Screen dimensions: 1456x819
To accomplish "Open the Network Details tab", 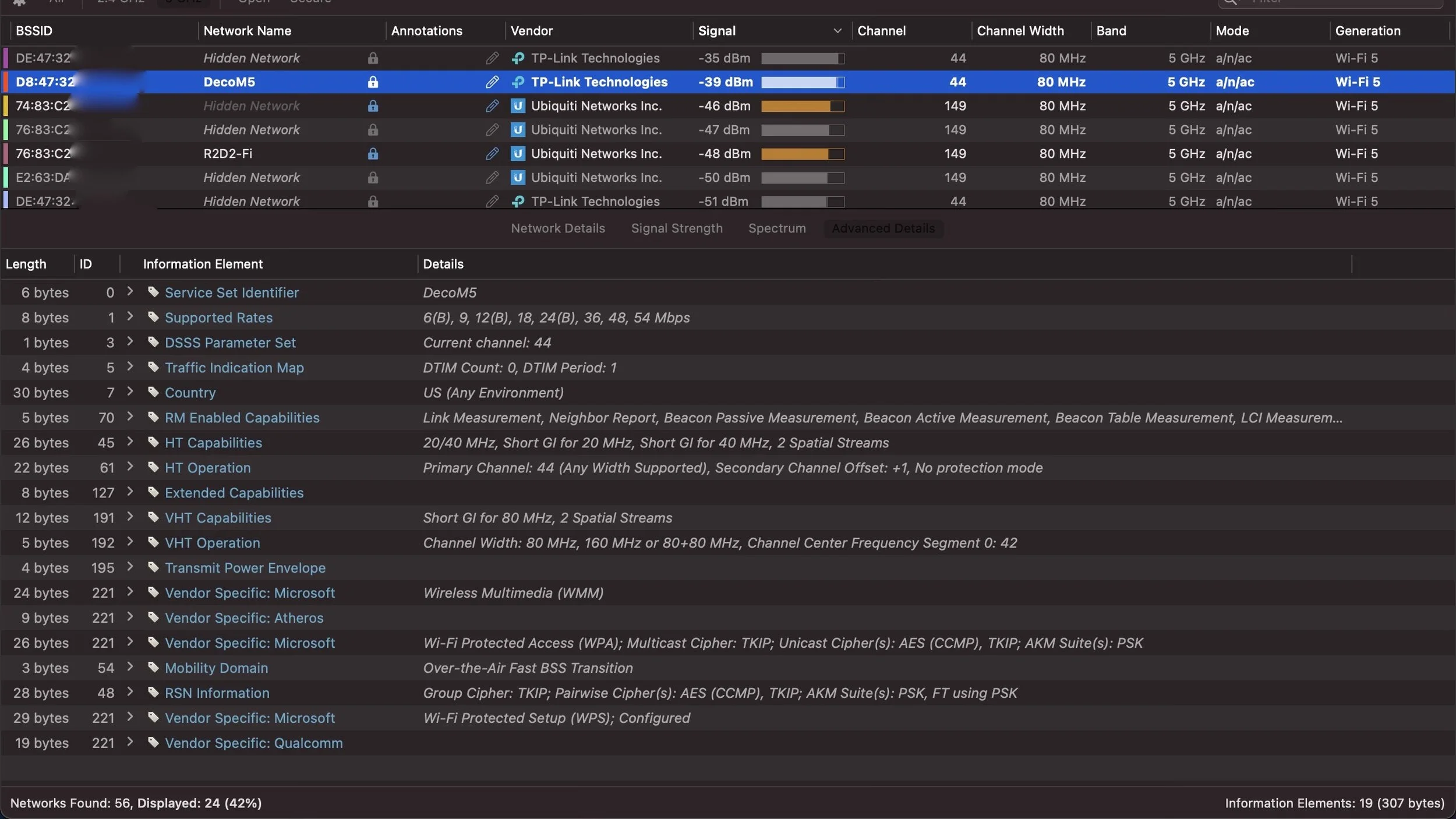I will tap(557, 228).
